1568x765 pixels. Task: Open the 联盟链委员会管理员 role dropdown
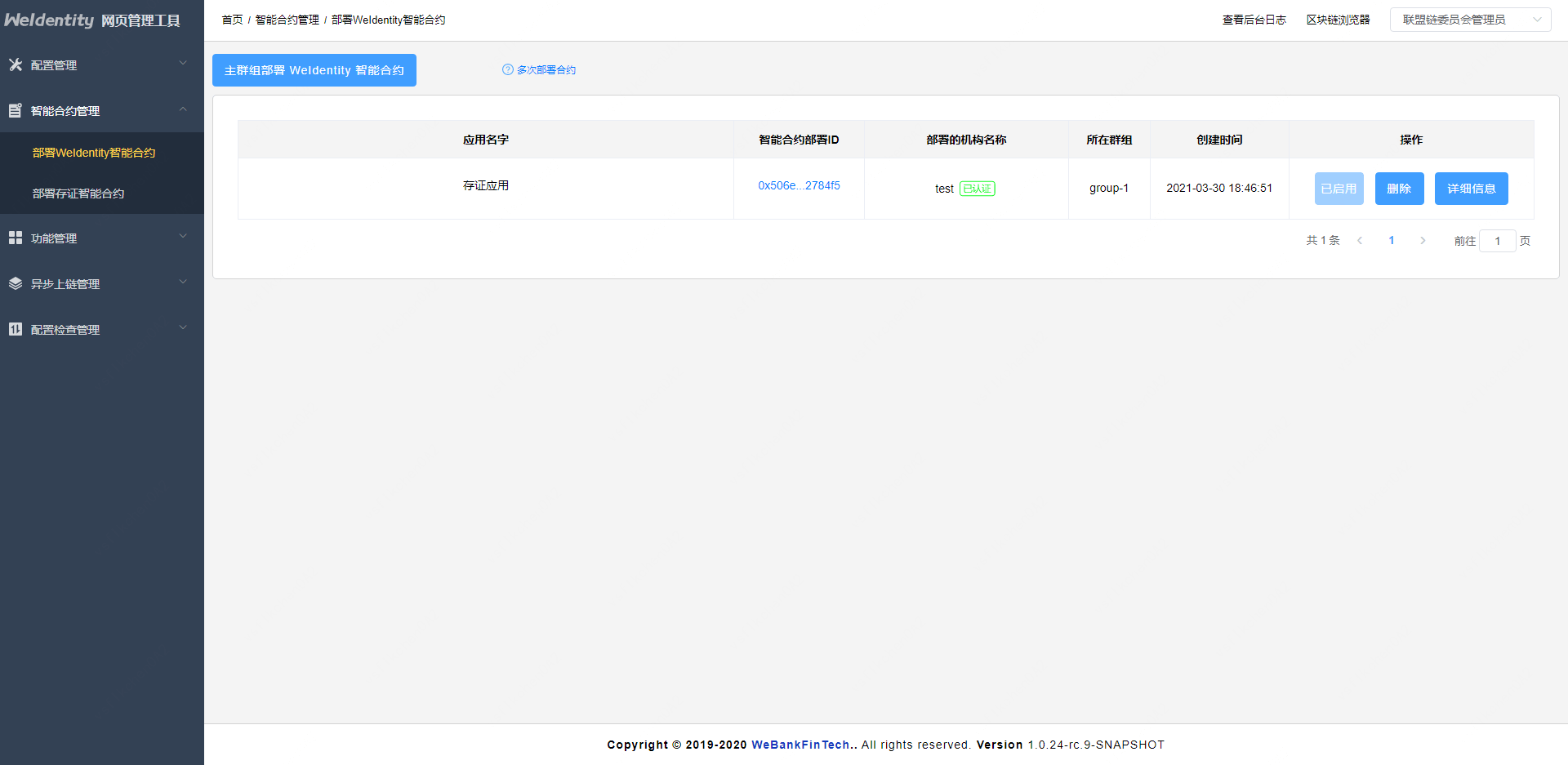point(1470,19)
